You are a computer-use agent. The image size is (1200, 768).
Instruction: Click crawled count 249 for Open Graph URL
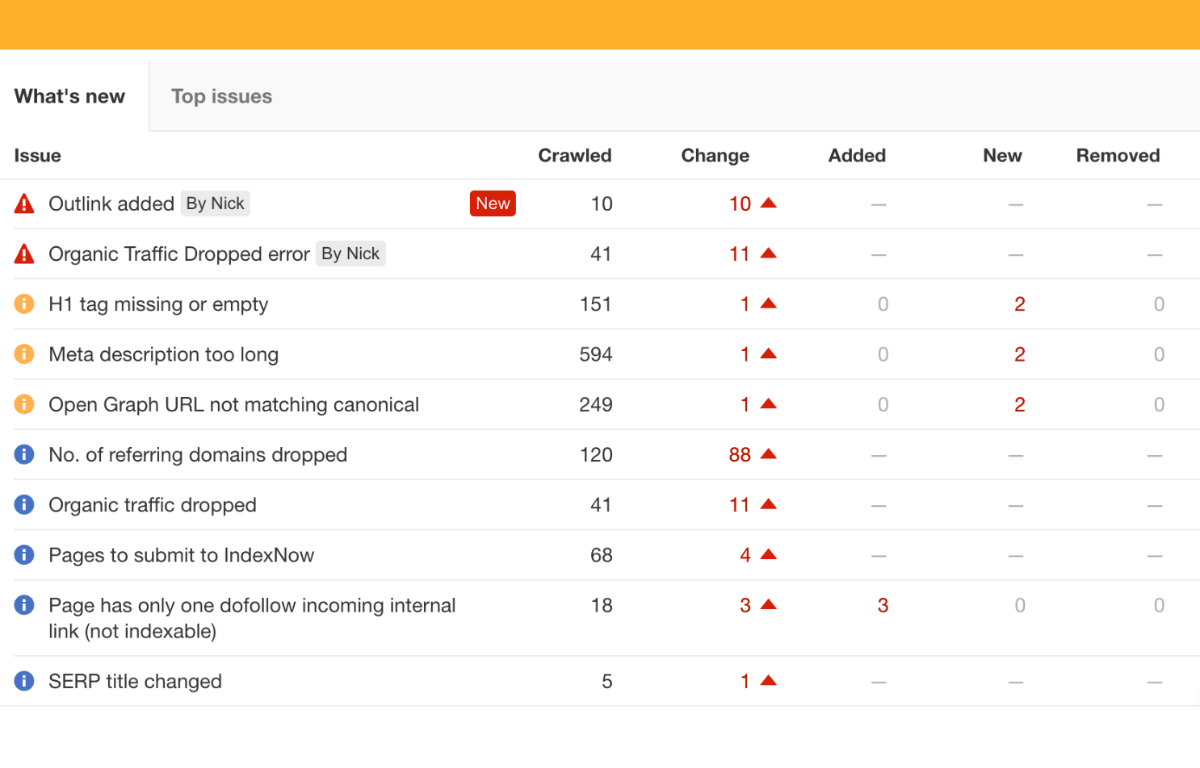[x=596, y=405]
